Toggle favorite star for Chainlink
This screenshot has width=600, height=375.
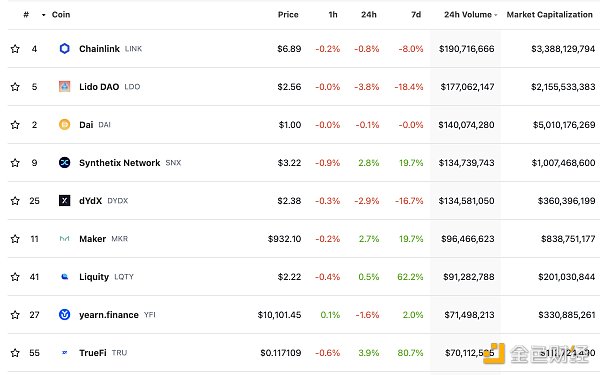[15, 49]
